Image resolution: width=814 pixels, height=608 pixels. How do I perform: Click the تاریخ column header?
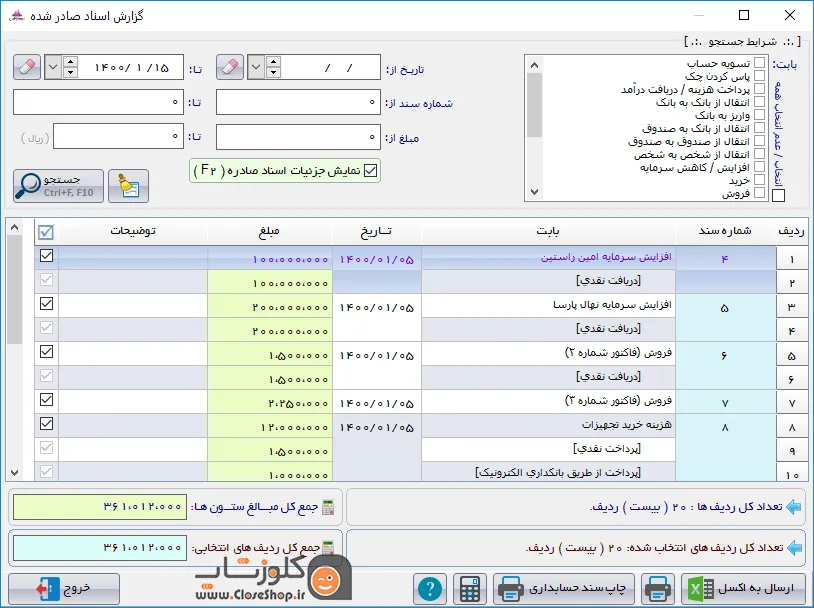376,232
